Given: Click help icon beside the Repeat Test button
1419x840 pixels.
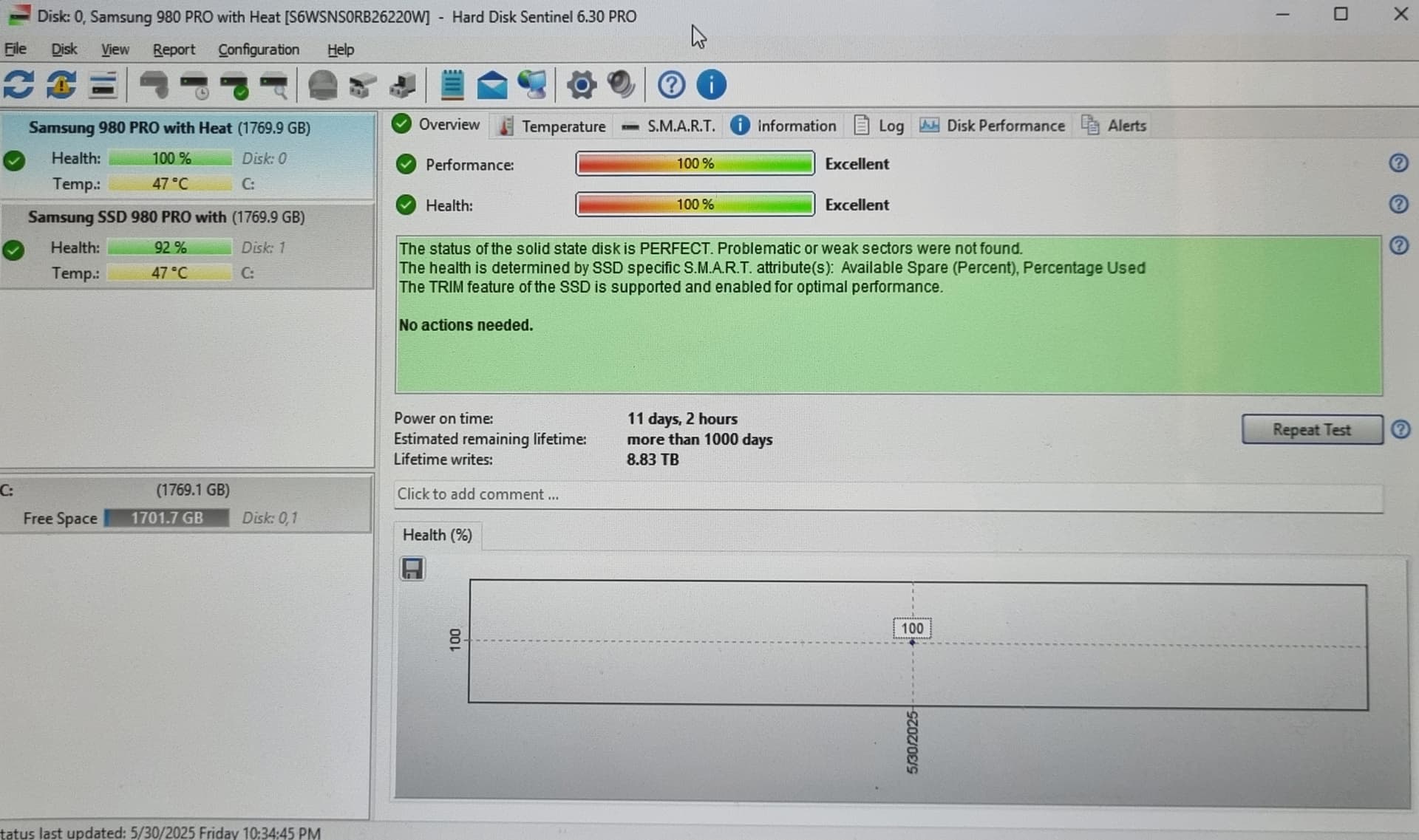Looking at the screenshot, I should point(1401,429).
